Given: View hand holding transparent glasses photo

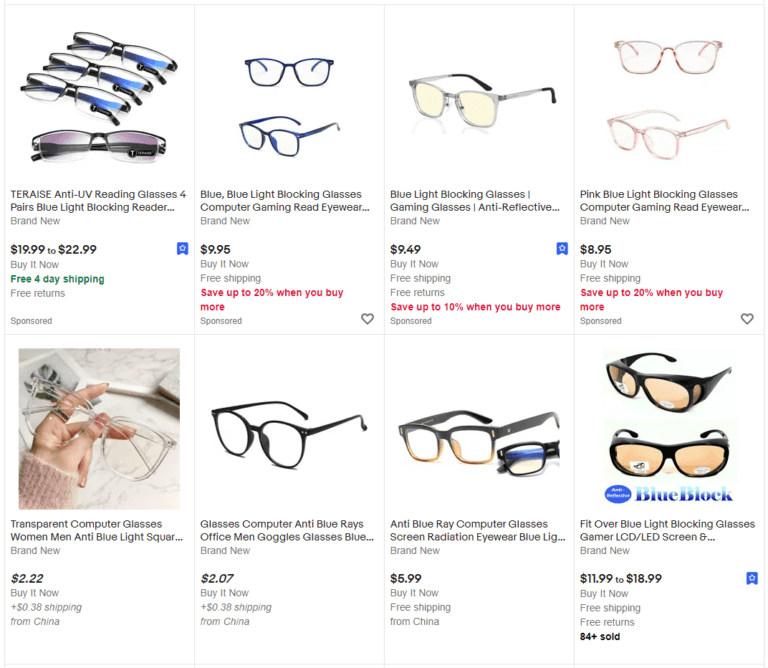Looking at the screenshot, I should pyautogui.click(x=99, y=429).
